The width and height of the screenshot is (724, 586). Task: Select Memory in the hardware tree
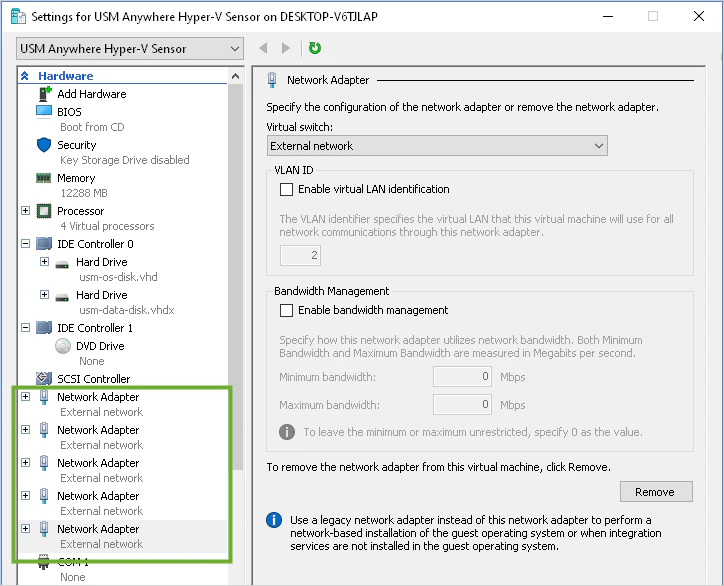click(x=76, y=178)
